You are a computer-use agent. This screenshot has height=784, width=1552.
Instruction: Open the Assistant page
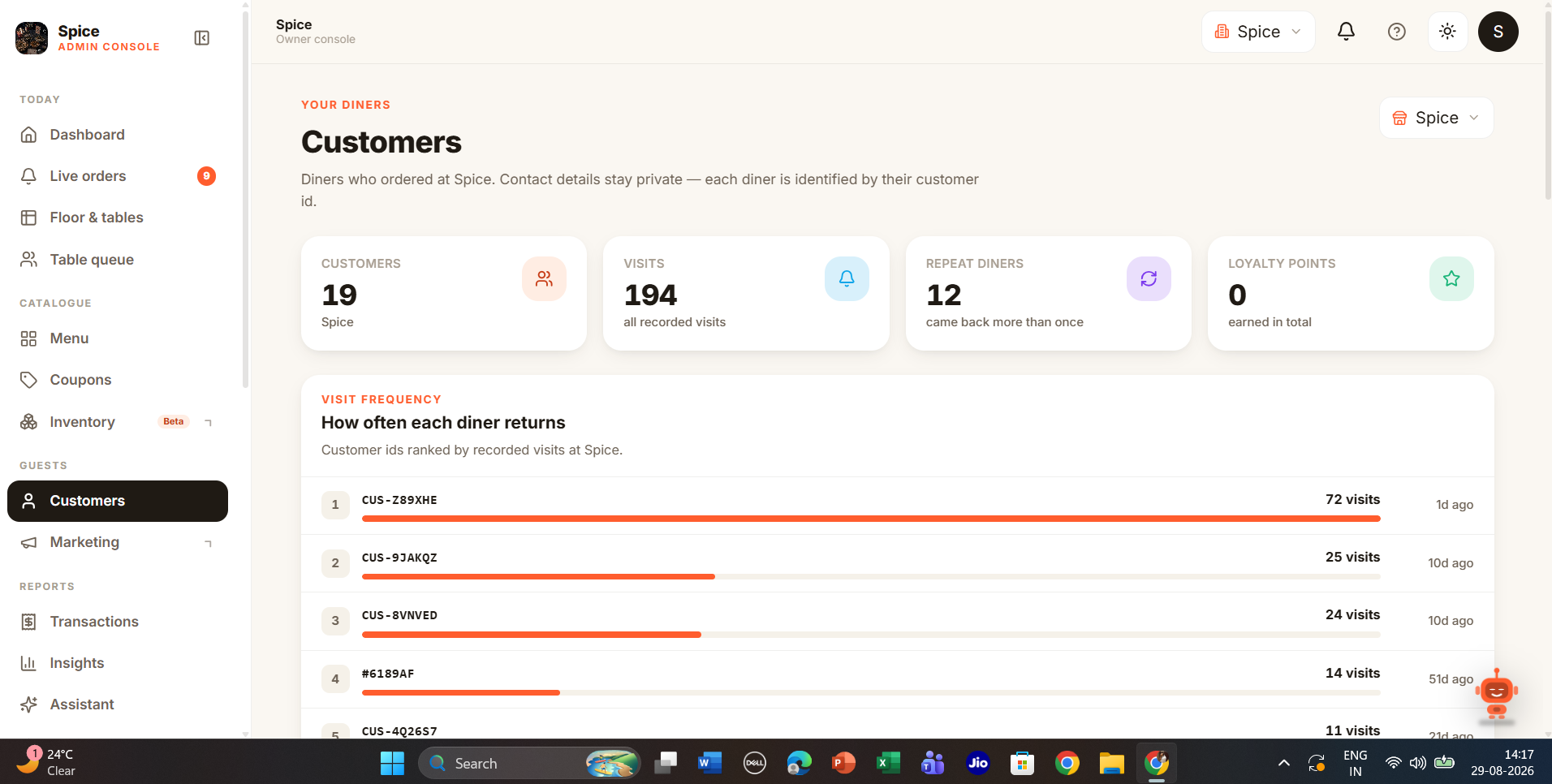coord(118,704)
